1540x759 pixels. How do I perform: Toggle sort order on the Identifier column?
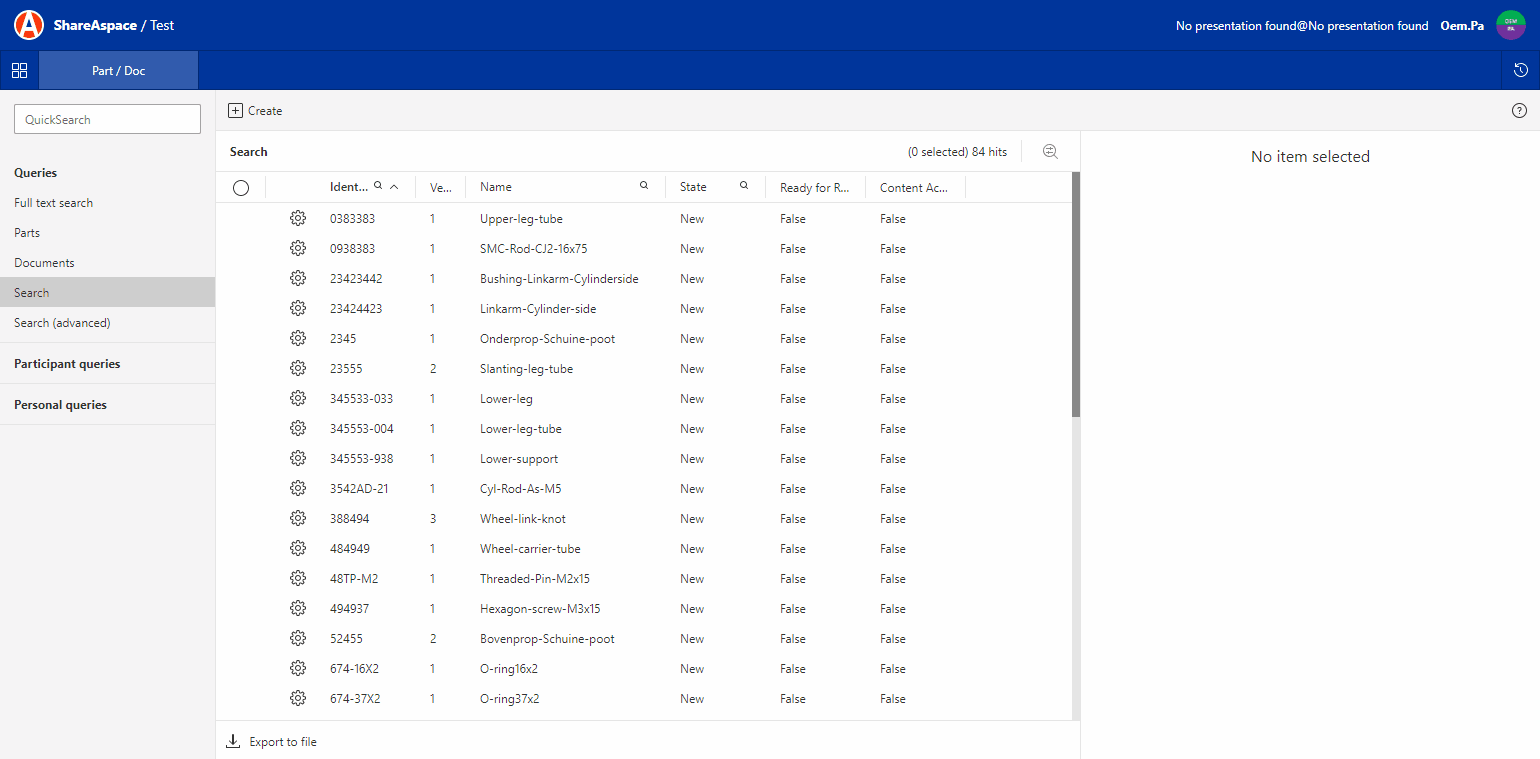coord(394,186)
